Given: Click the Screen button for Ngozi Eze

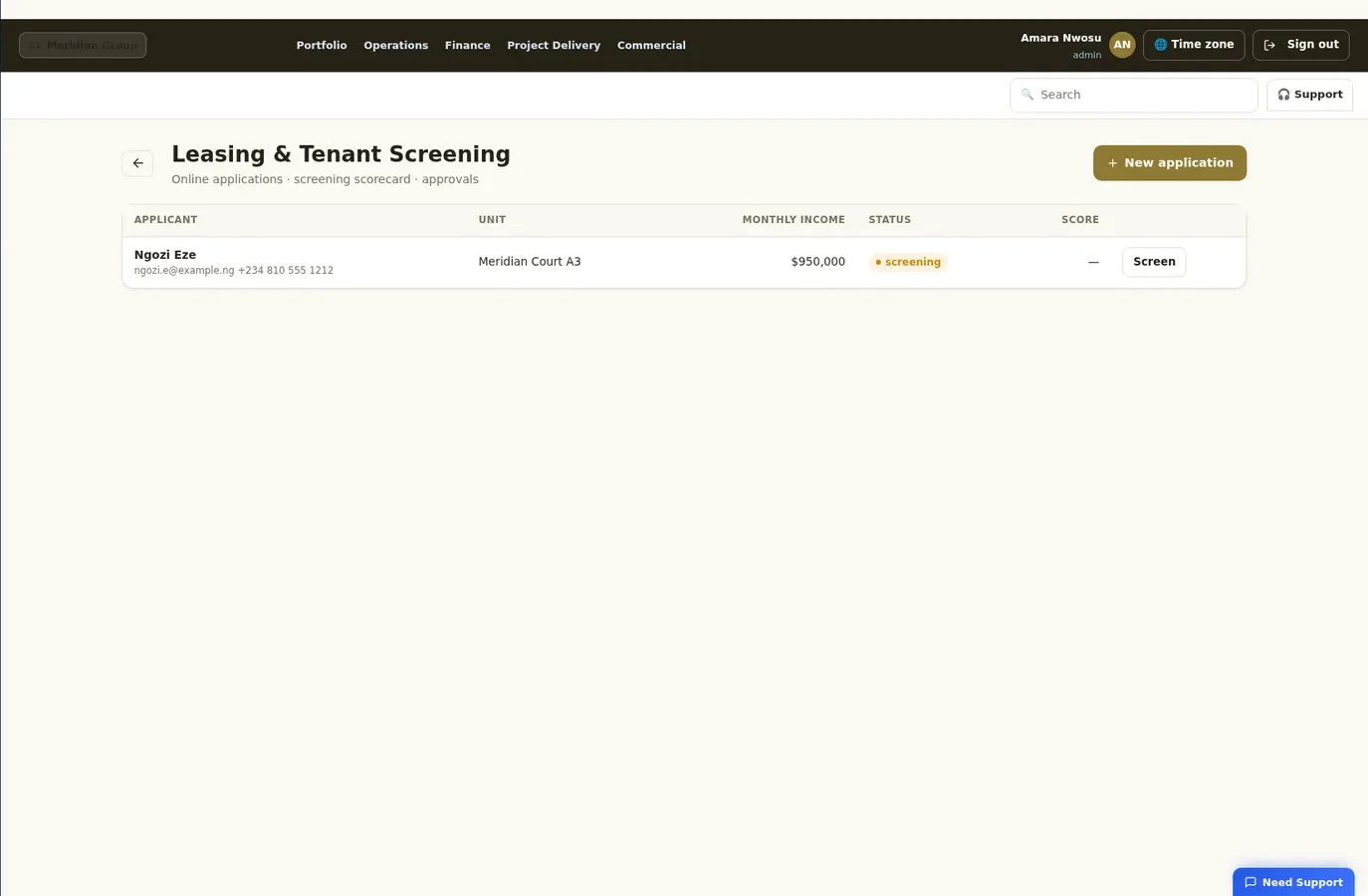Looking at the screenshot, I should pyautogui.click(x=1154, y=262).
